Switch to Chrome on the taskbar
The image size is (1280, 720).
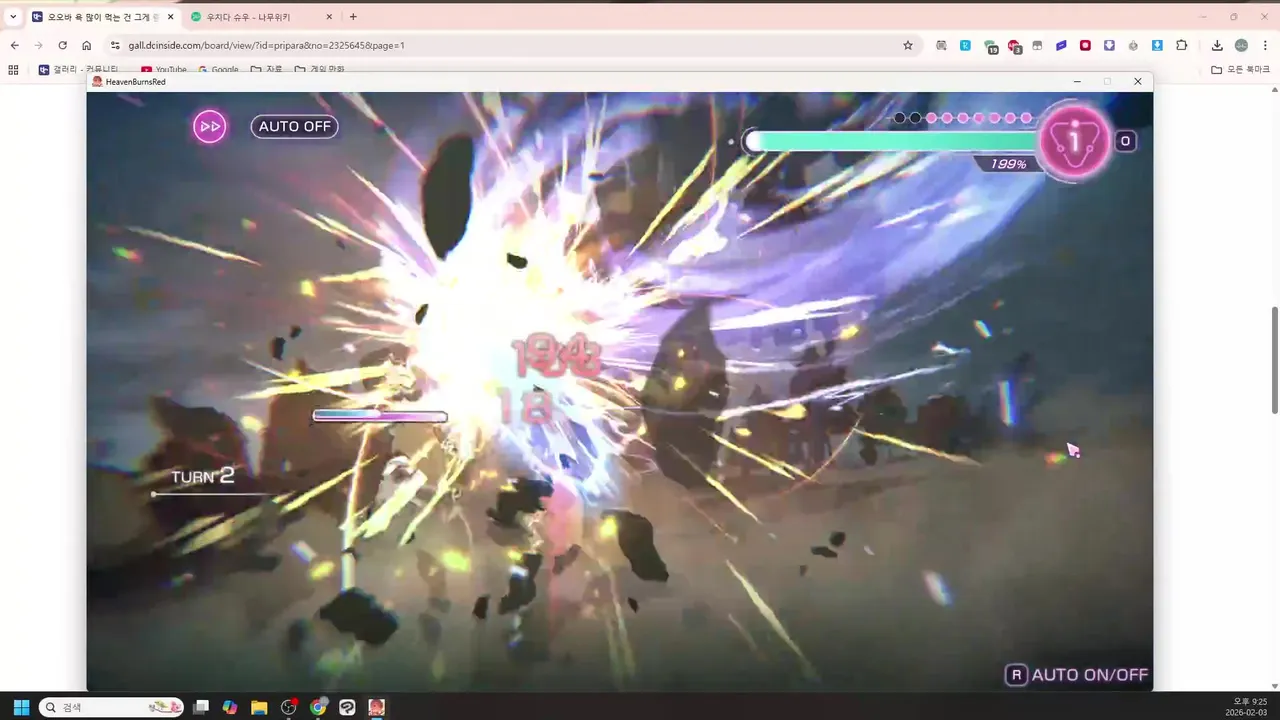click(318, 707)
